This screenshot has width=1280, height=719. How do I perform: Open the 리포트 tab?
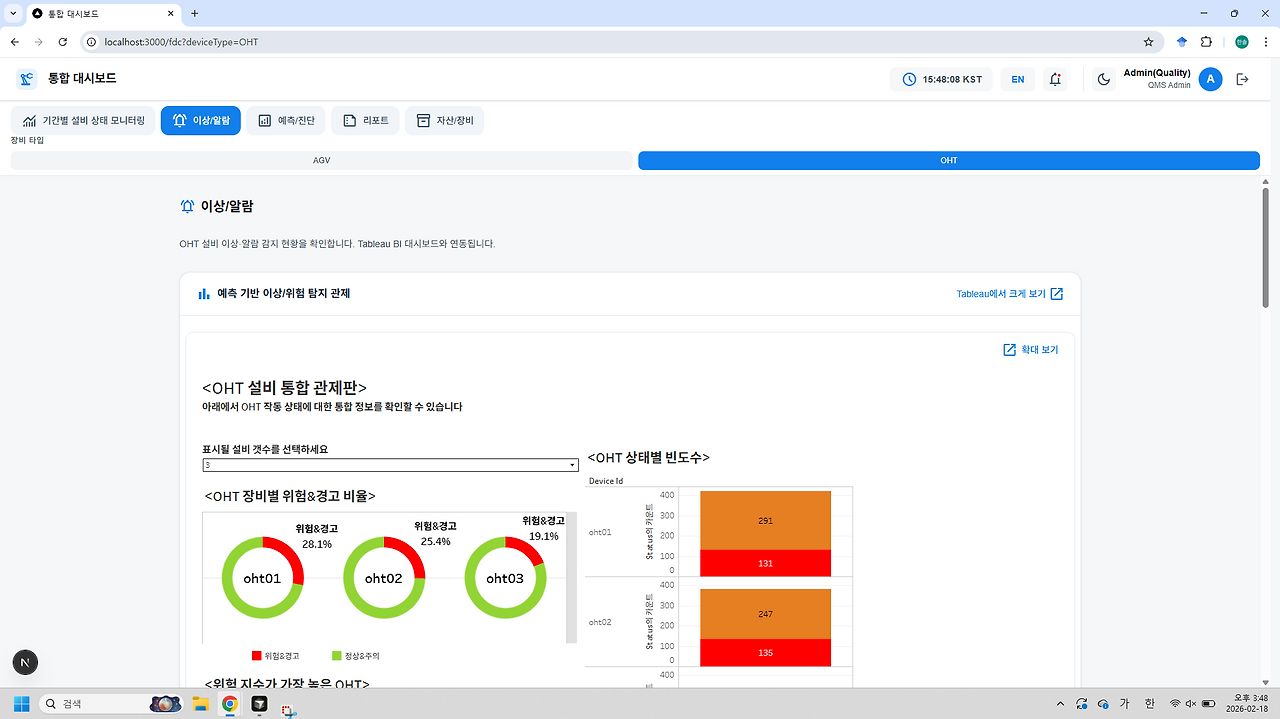point(365,120)
